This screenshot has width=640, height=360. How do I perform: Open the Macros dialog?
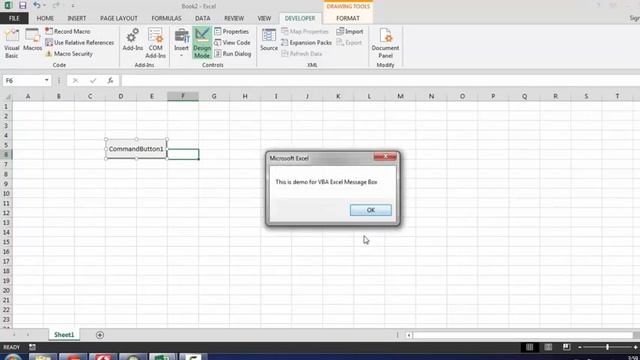32,40
